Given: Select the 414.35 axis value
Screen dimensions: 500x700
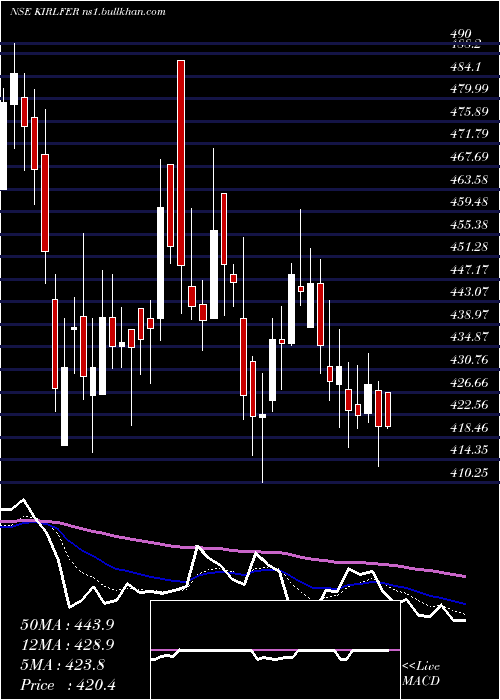Looking at the screenshot, I should point(469,450).
